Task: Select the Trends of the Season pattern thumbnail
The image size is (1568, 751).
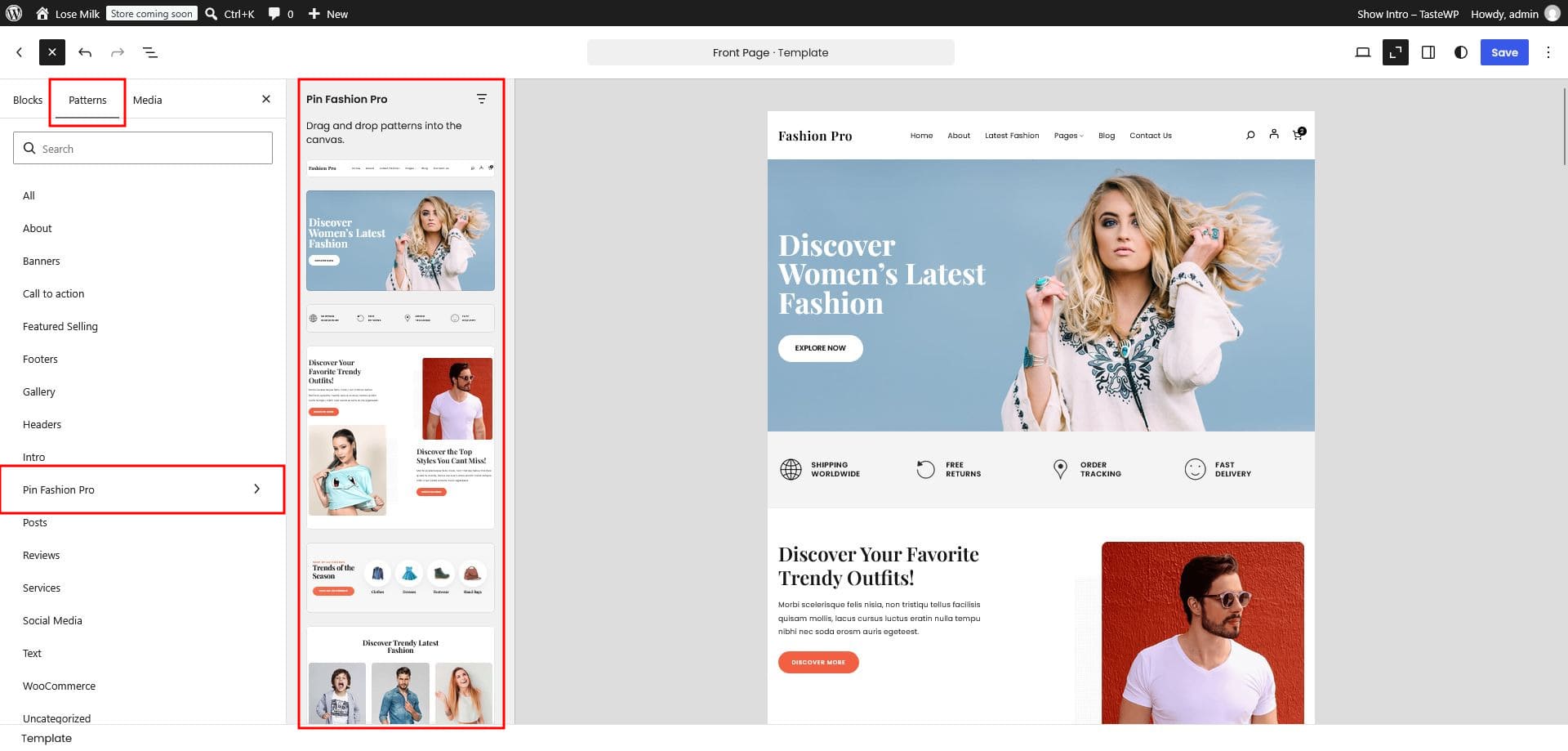Action: click(400, 577)
